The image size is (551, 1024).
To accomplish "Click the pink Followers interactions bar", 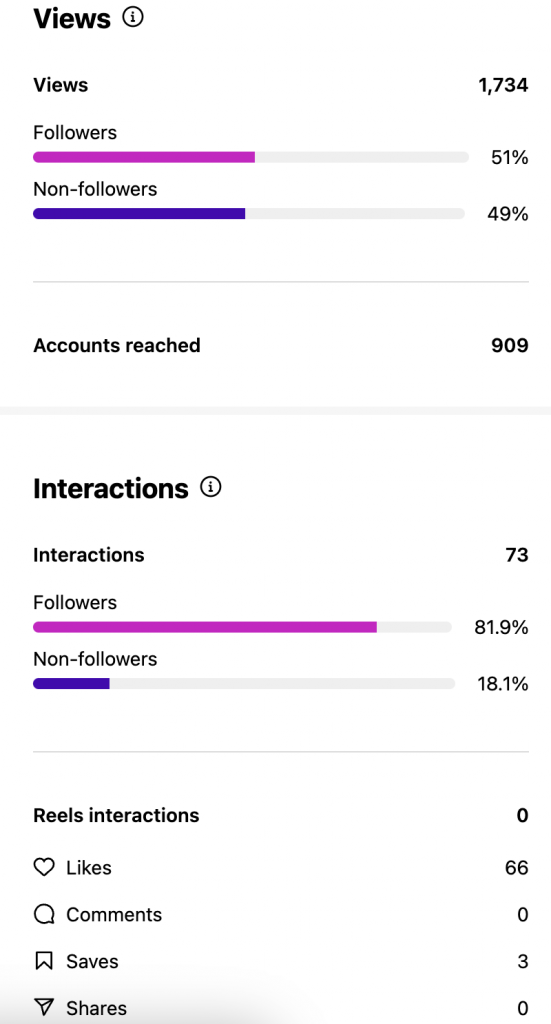I will [x=205, y=627].
